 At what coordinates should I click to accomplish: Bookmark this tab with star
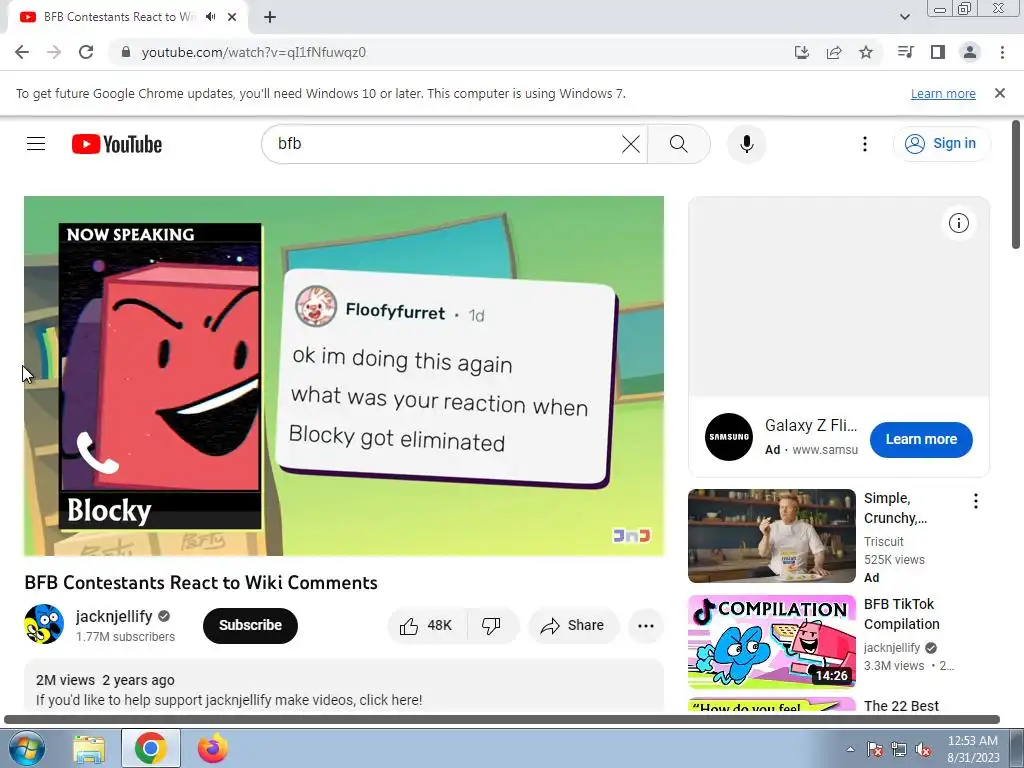866,52
